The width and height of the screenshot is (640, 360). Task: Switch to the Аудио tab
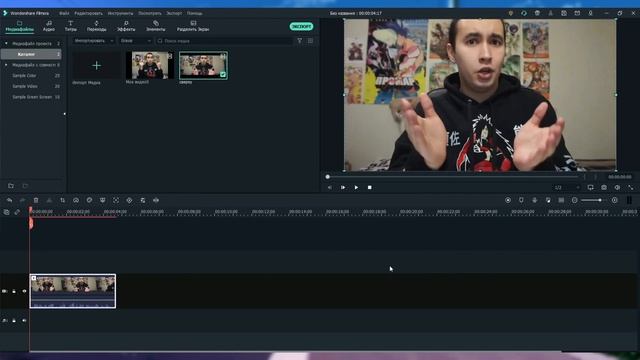[x=49, y=26]
